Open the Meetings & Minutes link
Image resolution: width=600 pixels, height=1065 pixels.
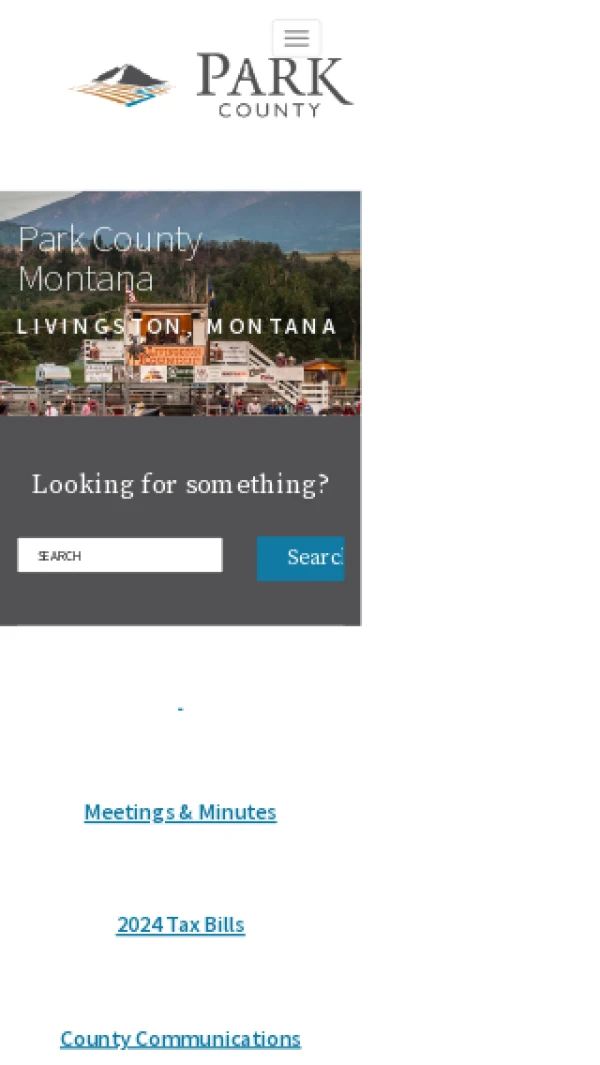tap(180, 812)
